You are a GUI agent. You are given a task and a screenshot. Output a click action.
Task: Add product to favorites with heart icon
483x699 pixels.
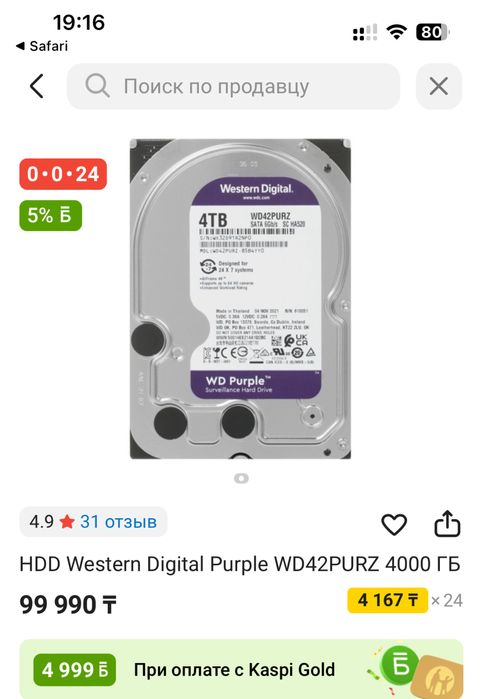394,524
